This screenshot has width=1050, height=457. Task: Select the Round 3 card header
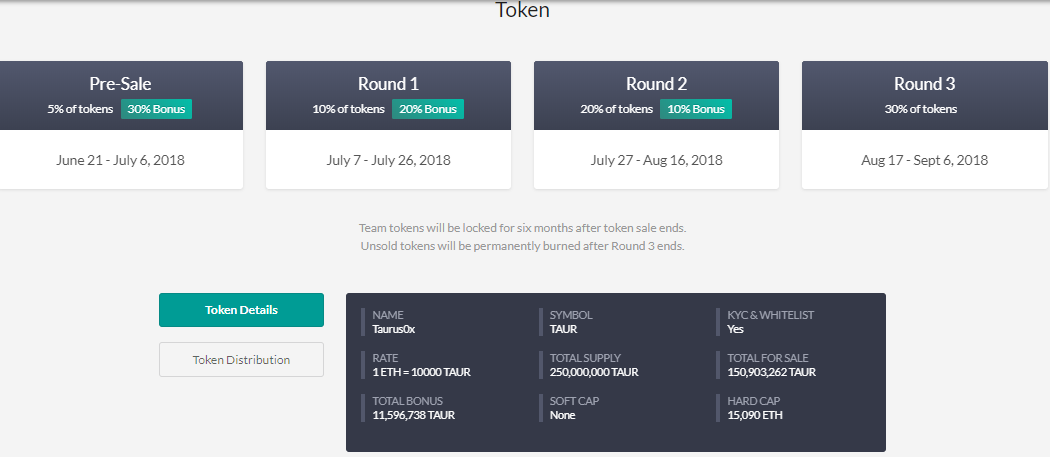[924, 85]
